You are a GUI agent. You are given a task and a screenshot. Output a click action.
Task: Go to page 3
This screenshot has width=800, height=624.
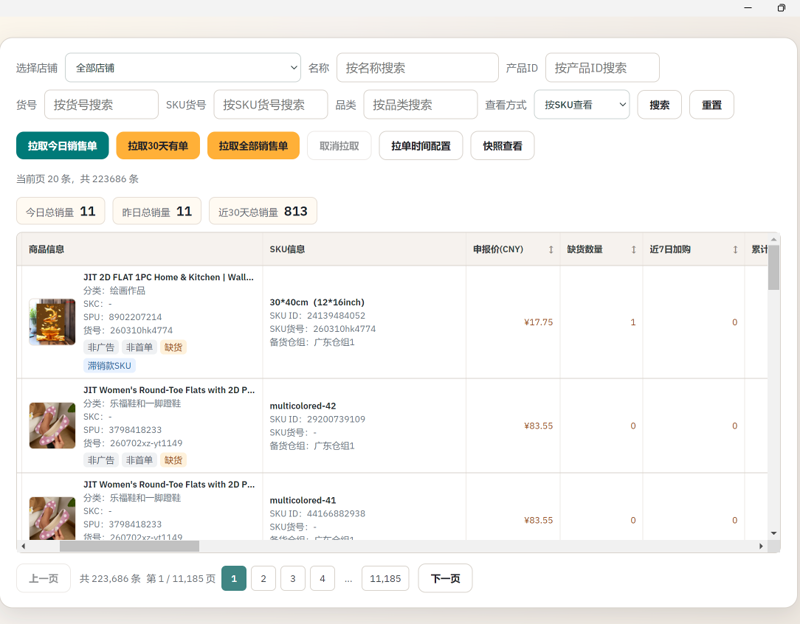tap(293, 578)
